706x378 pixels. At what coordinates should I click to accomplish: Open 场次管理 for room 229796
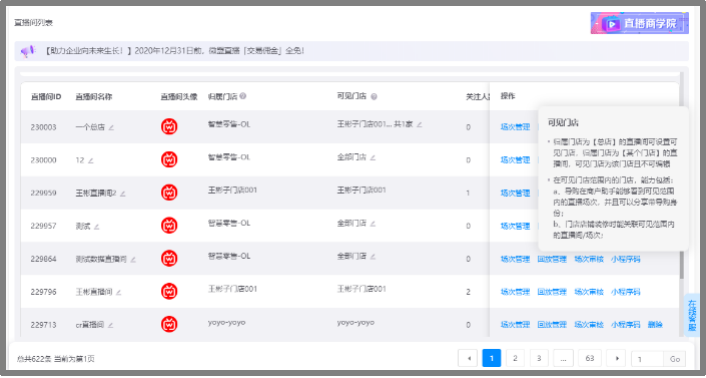[x=515, y=292]
